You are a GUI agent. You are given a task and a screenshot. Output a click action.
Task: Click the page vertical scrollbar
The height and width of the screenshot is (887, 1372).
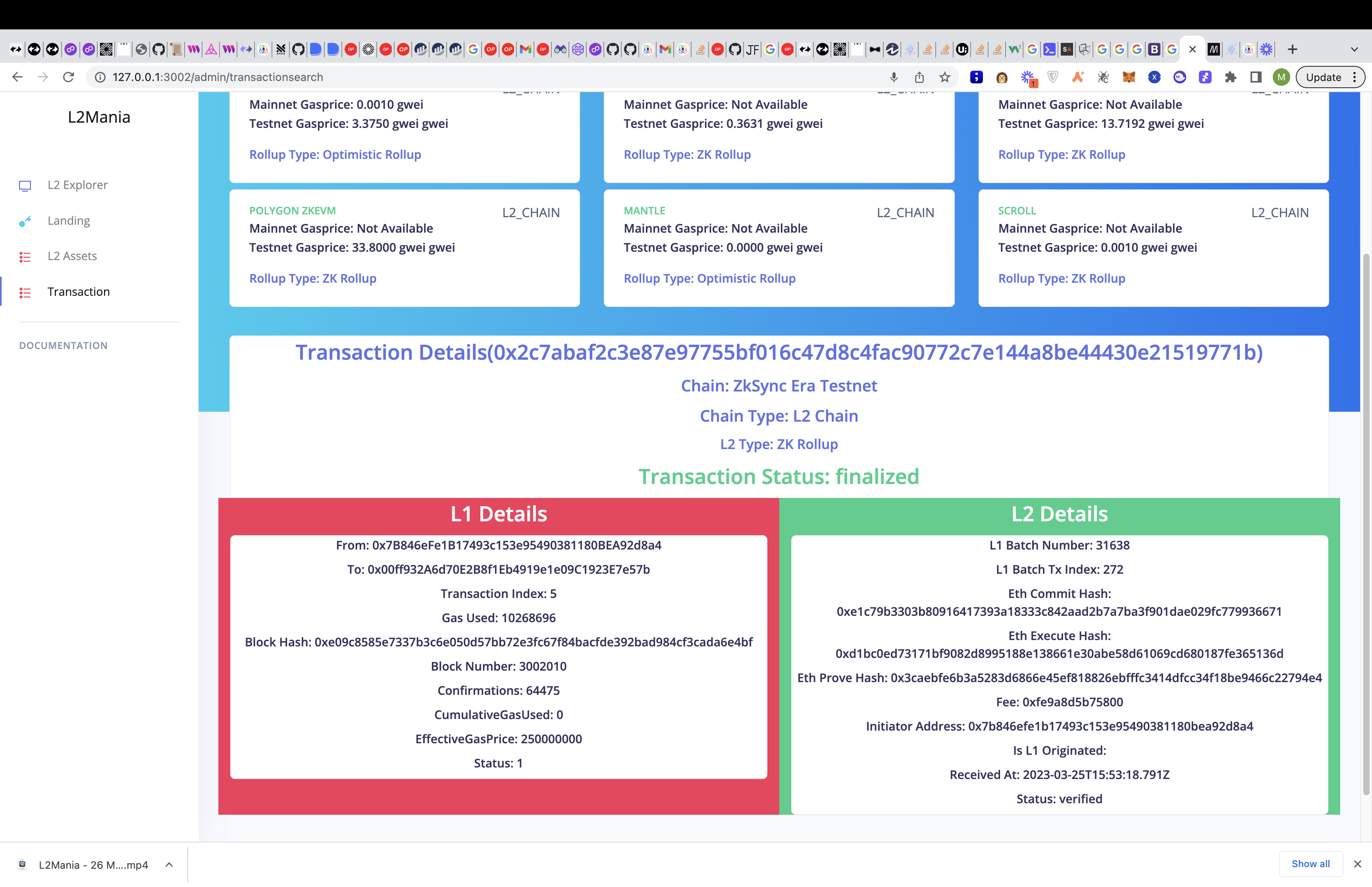point(1366,524)
